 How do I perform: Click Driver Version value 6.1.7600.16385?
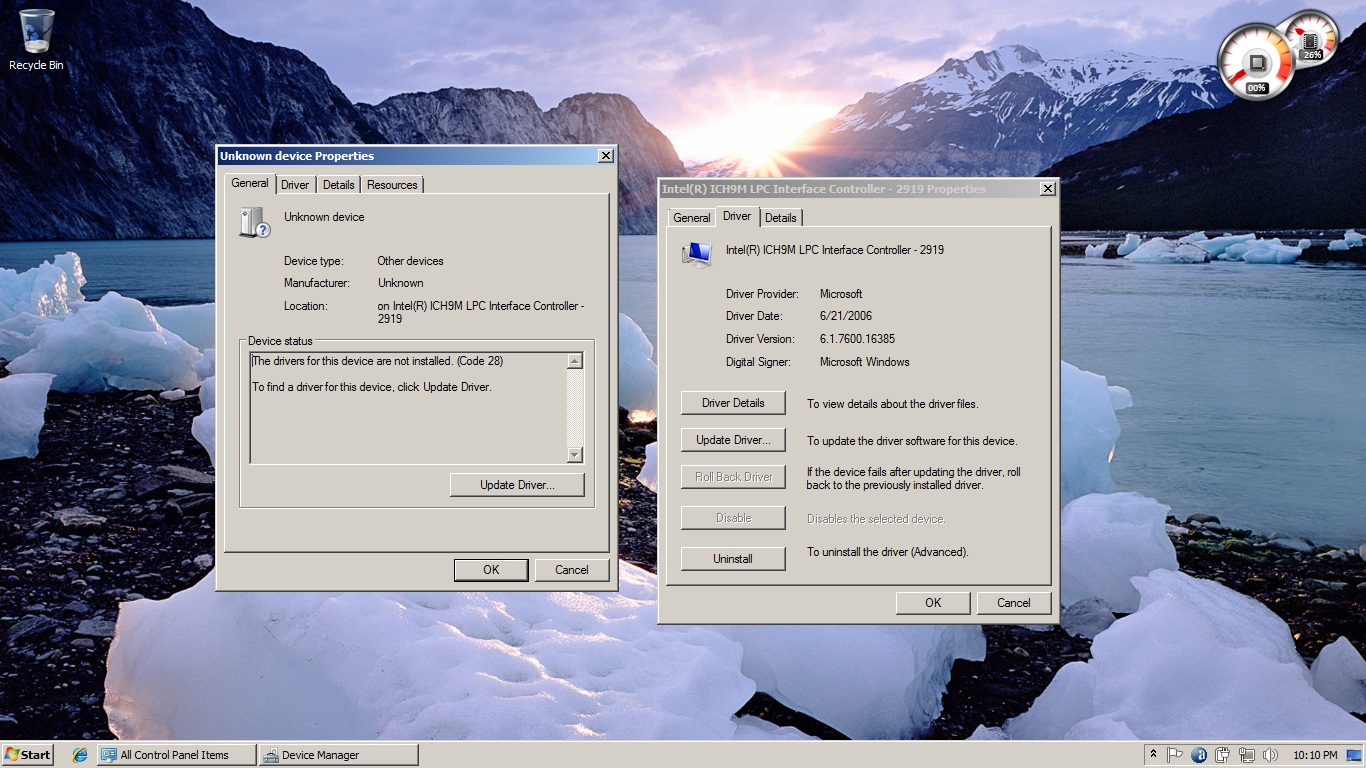857,339
